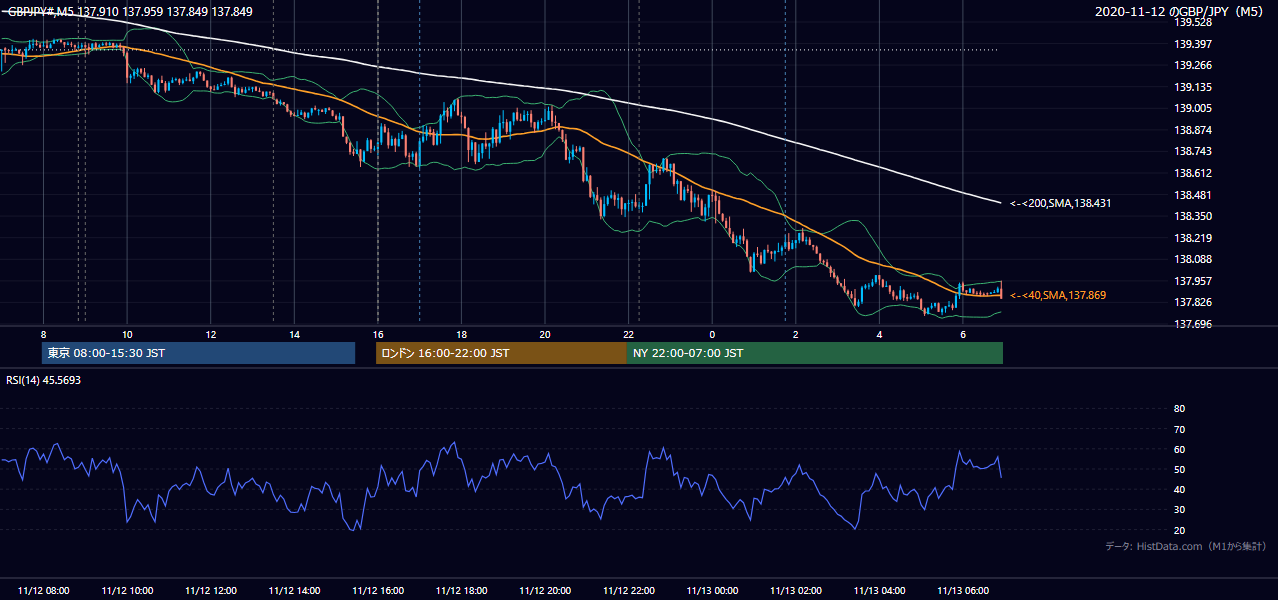The width and height of the screenshot is (1278, 600).
Task: Click the ロンドン 16:00-22:00 JST session bar
Action: [501, 353]
